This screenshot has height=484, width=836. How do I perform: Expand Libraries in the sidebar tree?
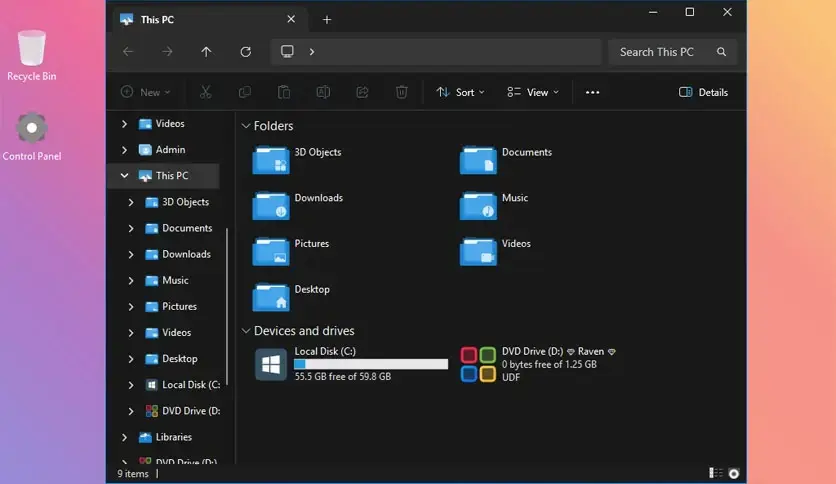tap(124, 437)
